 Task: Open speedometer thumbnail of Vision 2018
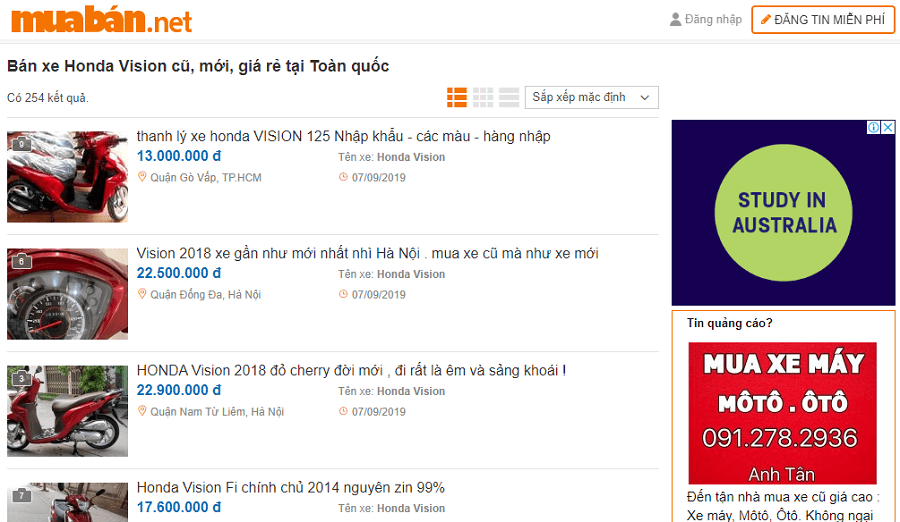[67, 293]
